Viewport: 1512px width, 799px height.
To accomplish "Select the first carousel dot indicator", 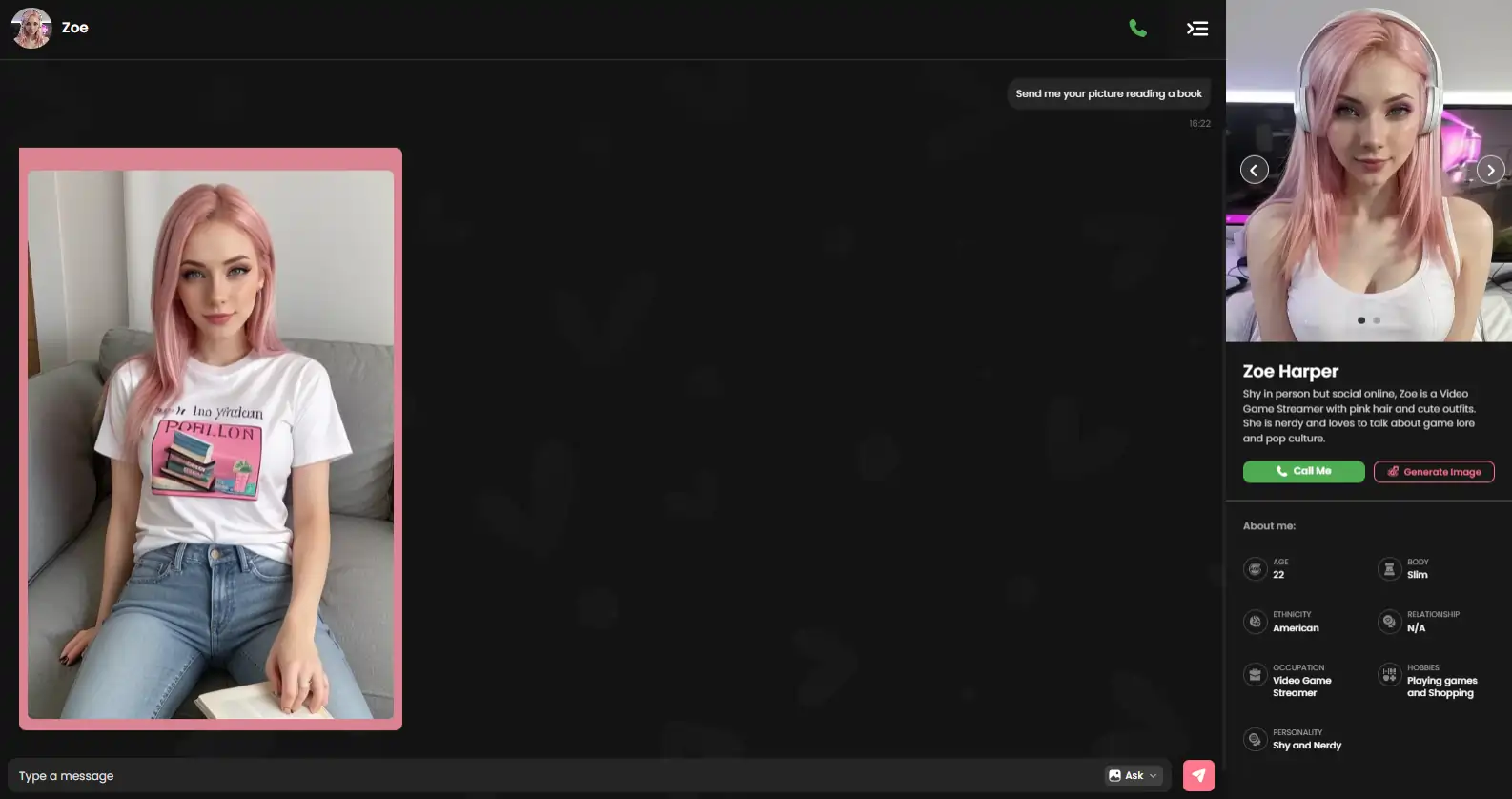I will tap(1361, 320).
